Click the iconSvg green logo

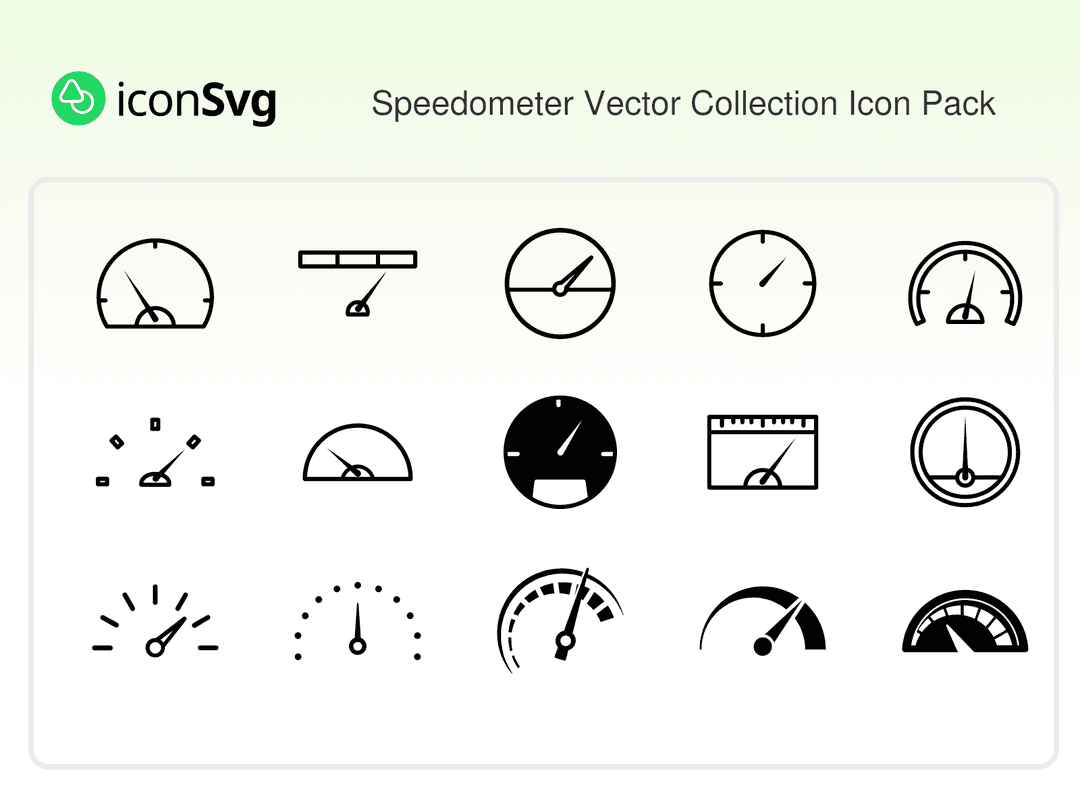tap(79, 98)
